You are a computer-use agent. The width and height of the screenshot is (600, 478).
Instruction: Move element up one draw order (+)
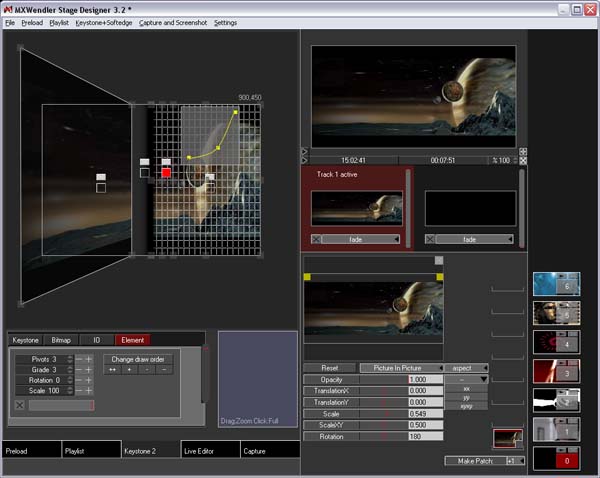[129, 370]
